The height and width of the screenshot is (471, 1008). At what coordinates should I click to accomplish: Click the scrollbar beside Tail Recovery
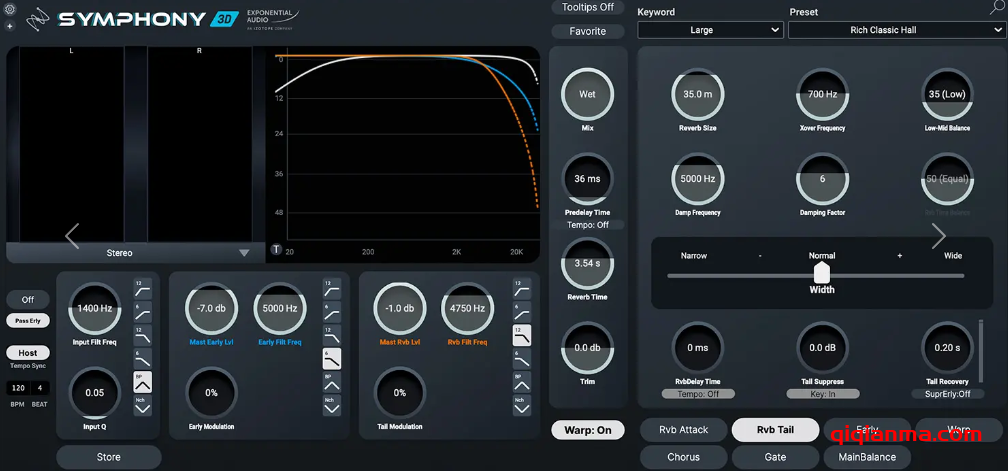click(980, 351)
